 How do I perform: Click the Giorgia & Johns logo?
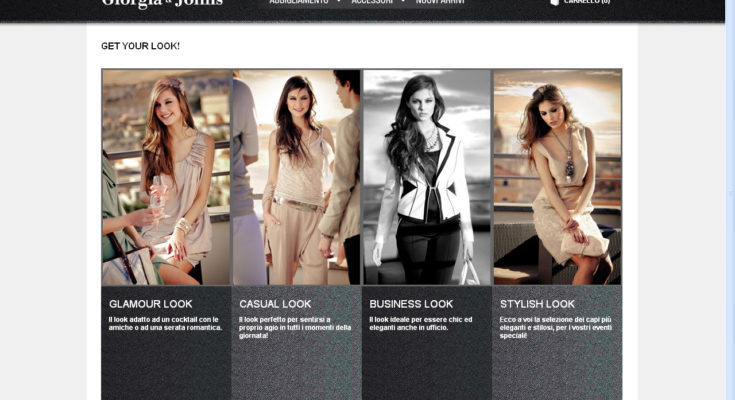[x=162, y=4]
